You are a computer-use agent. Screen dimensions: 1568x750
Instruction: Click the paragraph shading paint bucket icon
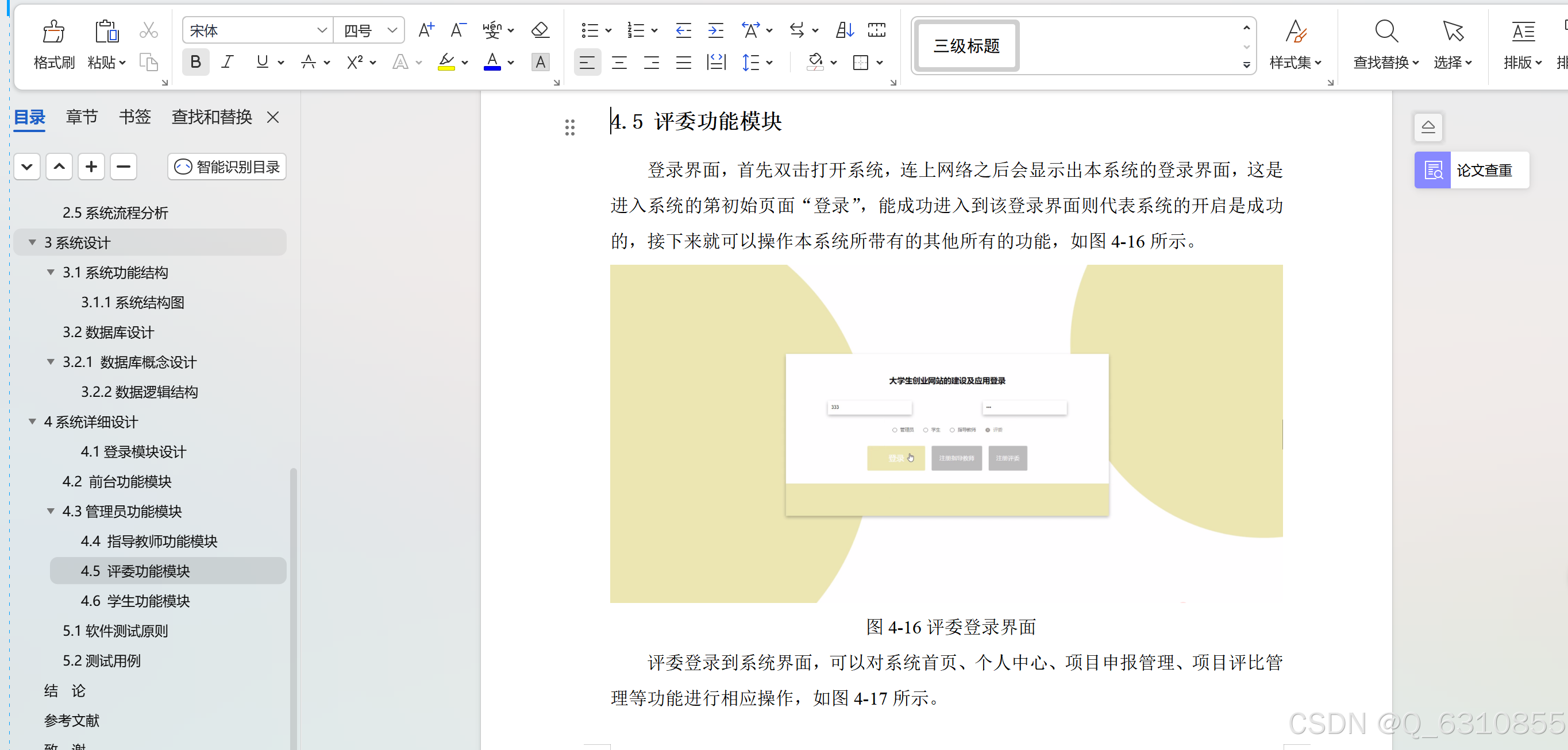click(815, 62)
